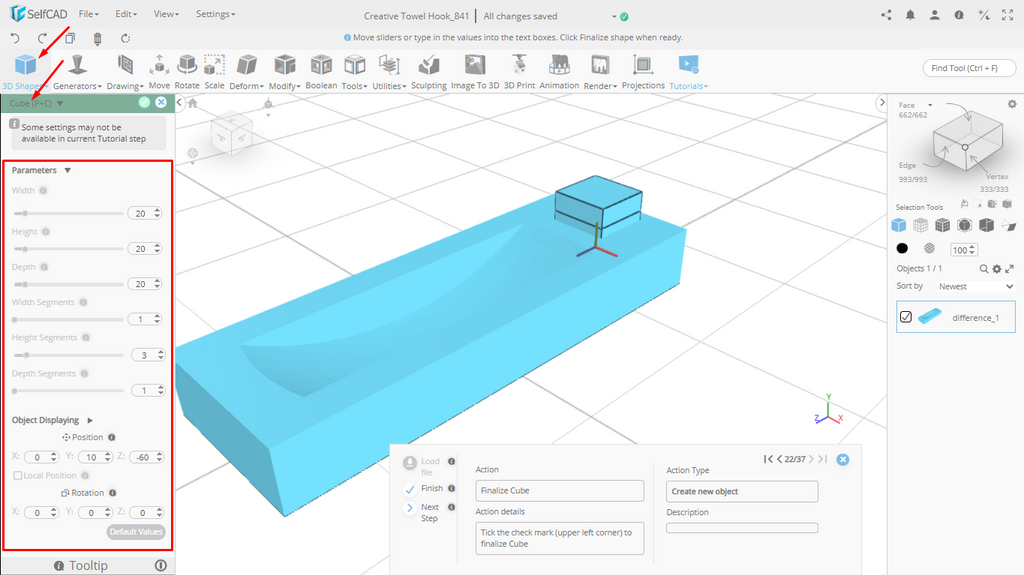
Task: Toggle fullscreen mode icon
Action: 1008,15
